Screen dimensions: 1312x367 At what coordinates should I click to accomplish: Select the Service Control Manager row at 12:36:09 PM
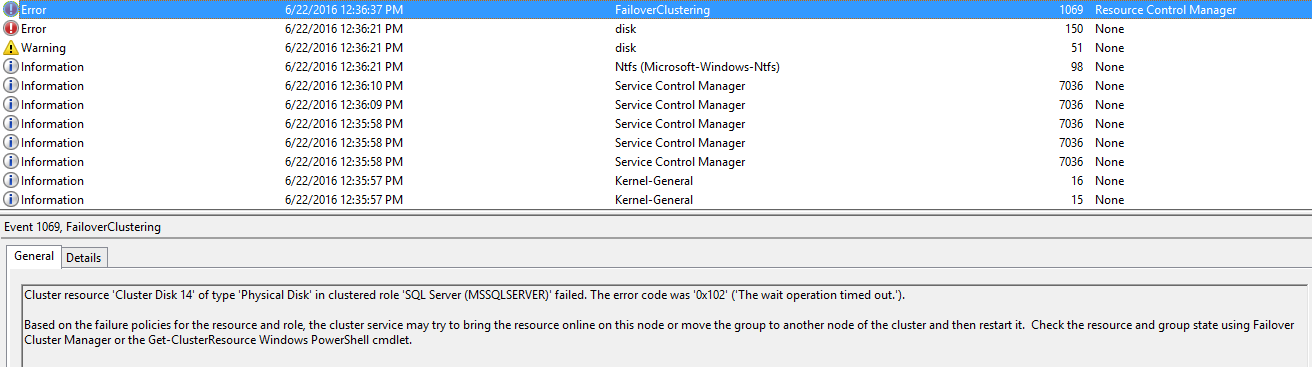656,105
